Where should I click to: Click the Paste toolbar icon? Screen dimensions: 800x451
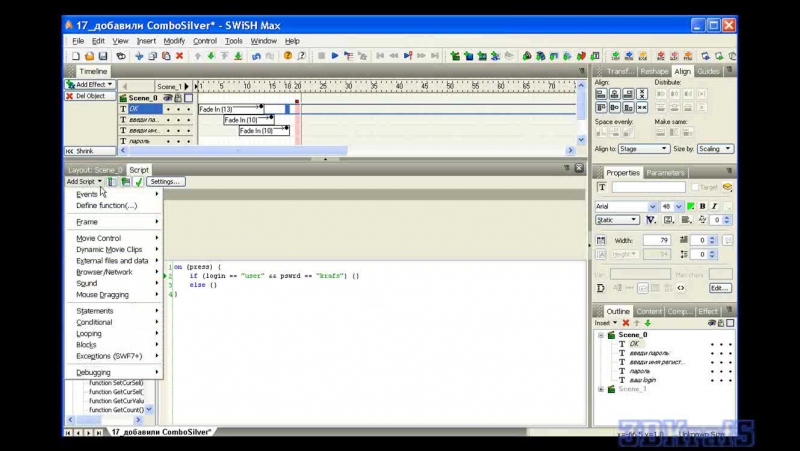(x=166, y=56)
